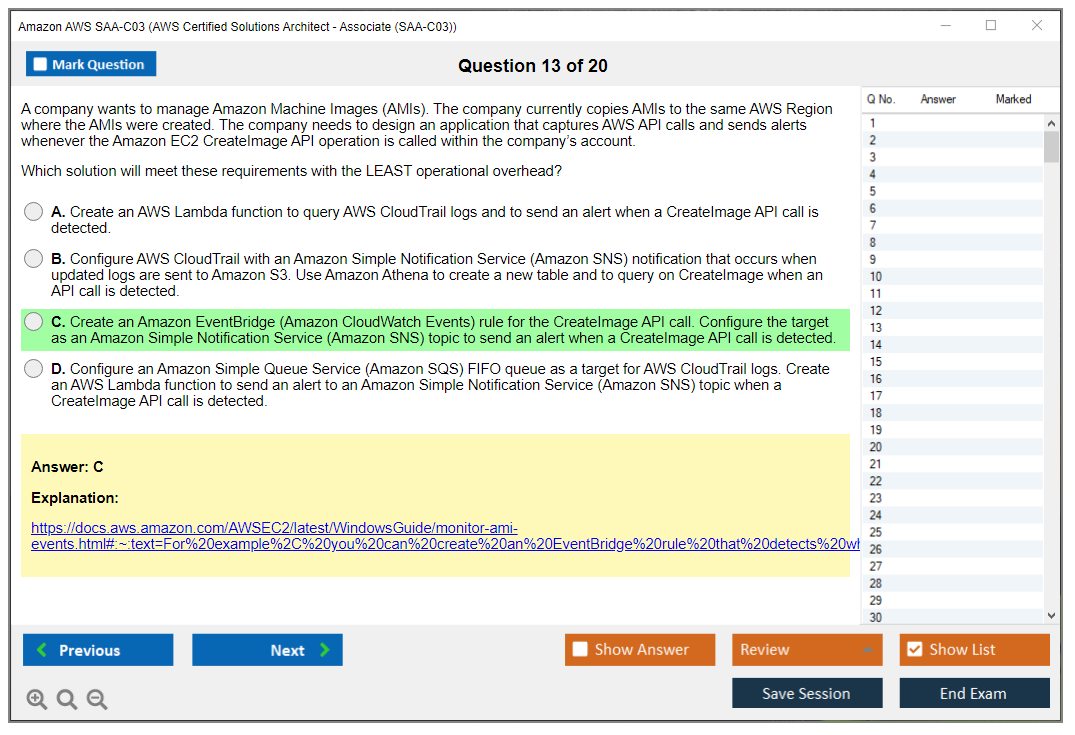Open the Review dropdown

point(807,650)
